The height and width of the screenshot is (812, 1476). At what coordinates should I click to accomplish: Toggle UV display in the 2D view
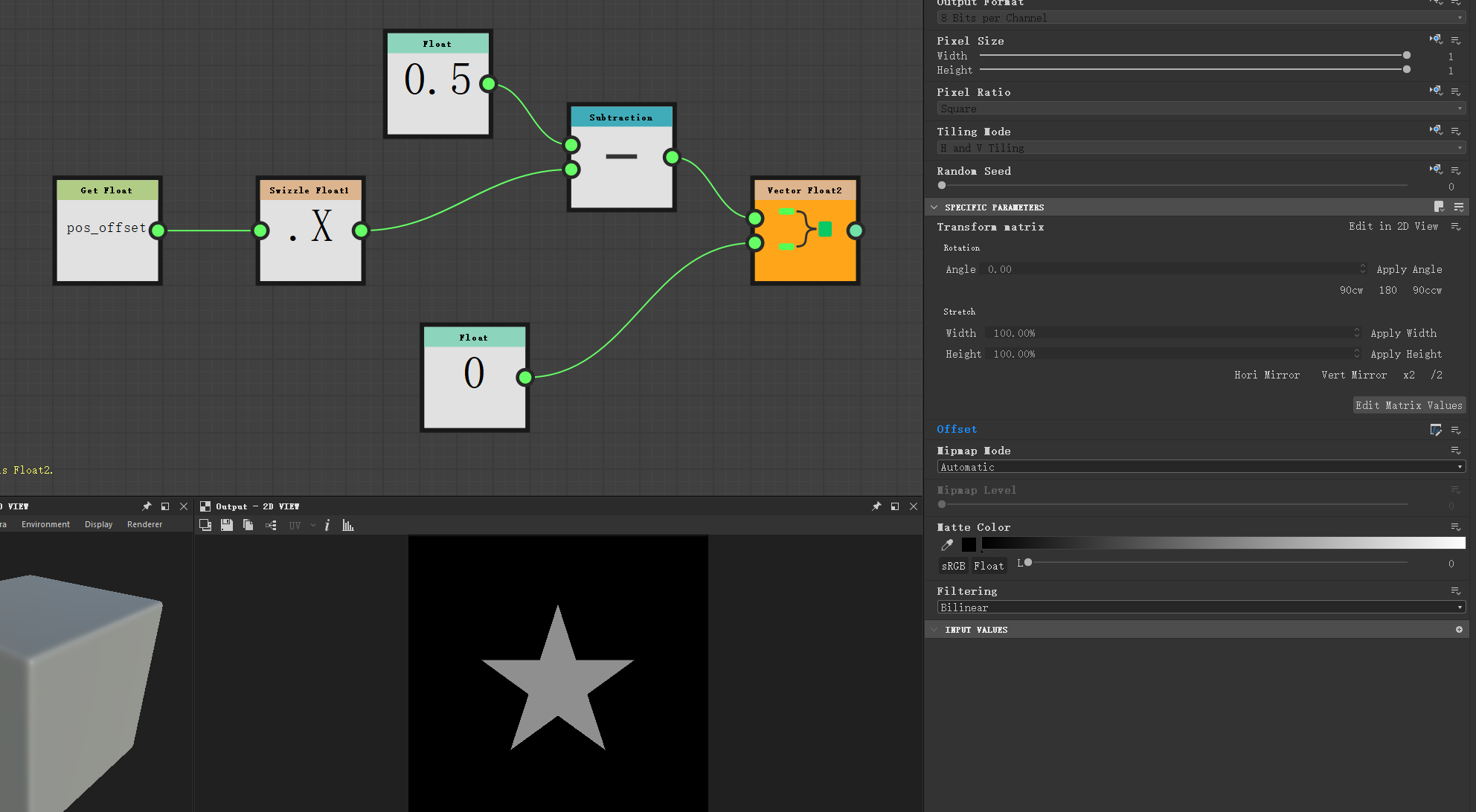(x=295, y=525)
